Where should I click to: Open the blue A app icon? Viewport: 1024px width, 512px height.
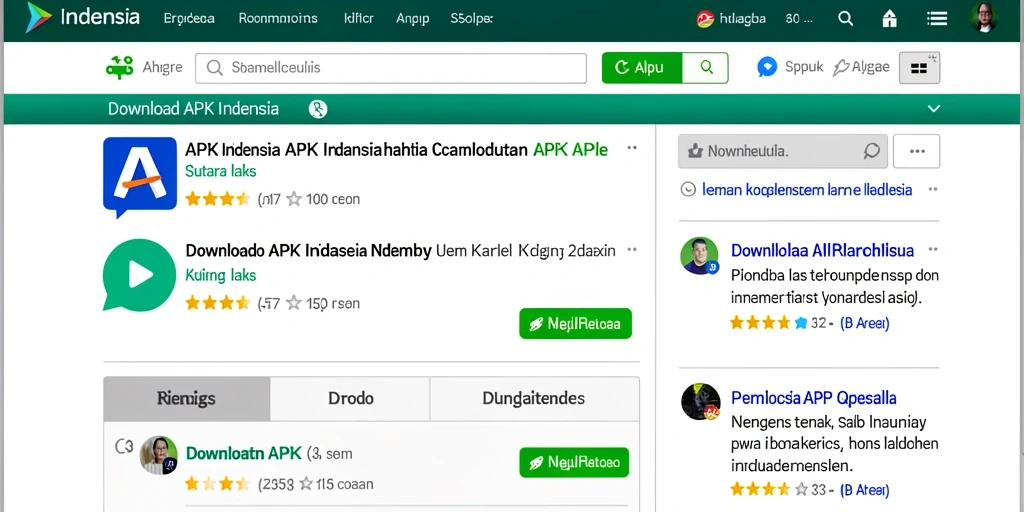(x=140, y=177)
